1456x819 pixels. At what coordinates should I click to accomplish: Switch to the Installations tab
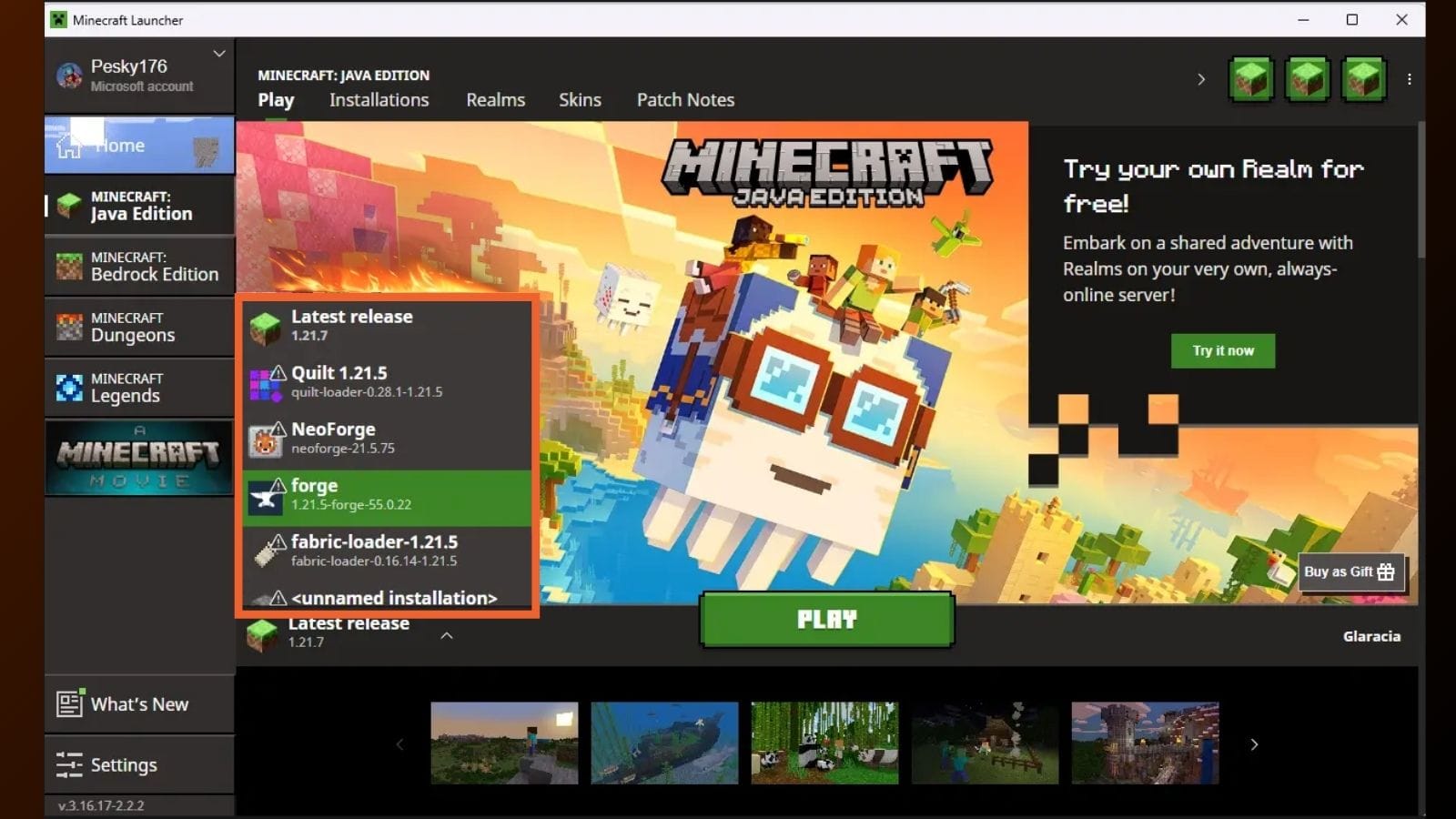379,100
